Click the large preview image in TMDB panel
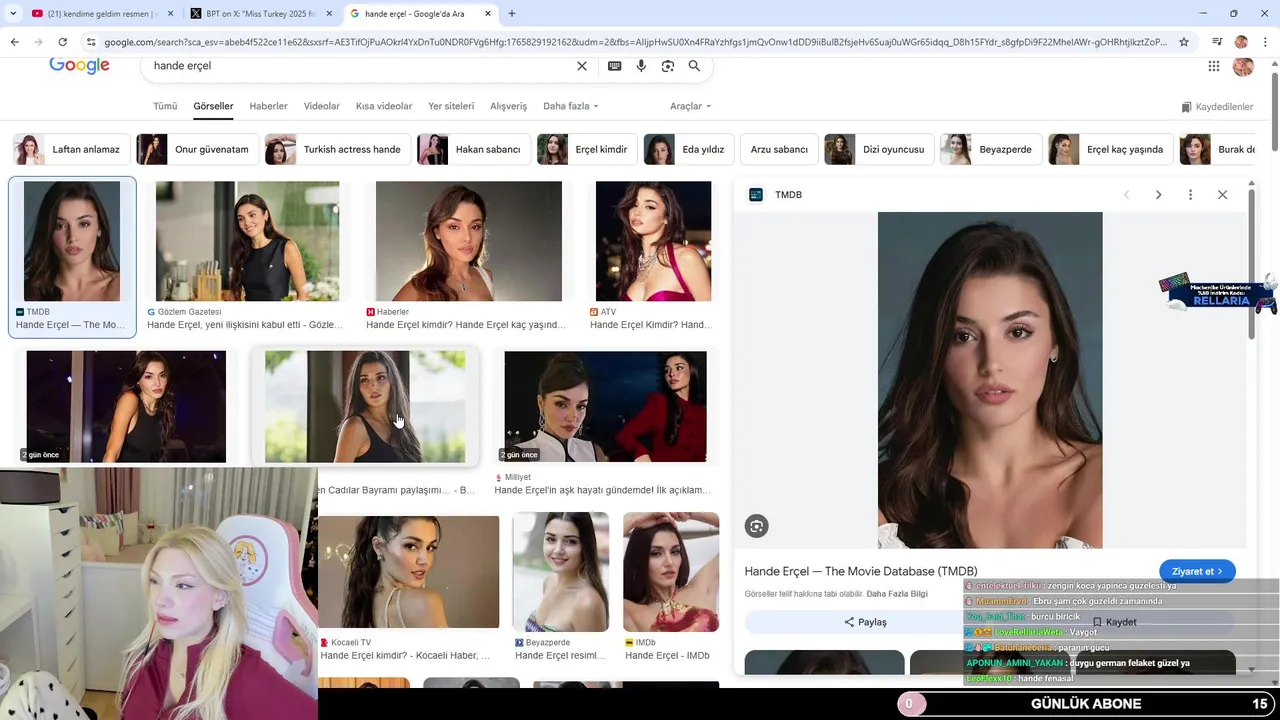 coord(990,380)
